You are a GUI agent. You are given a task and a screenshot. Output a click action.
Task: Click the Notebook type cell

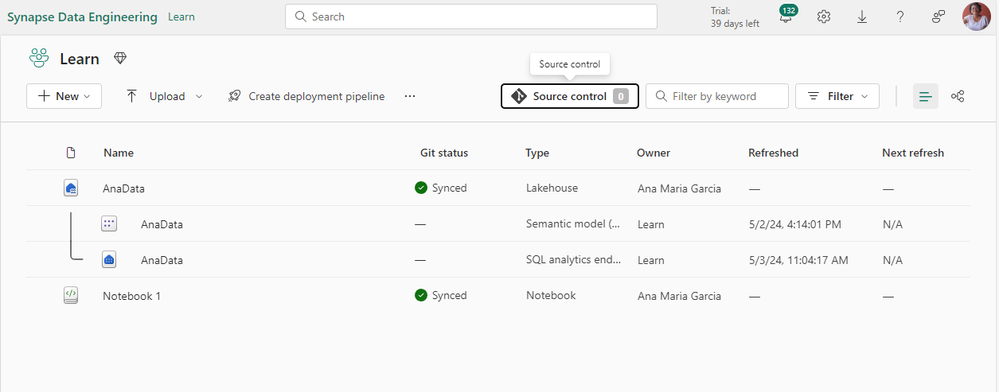tap(551, 295)
